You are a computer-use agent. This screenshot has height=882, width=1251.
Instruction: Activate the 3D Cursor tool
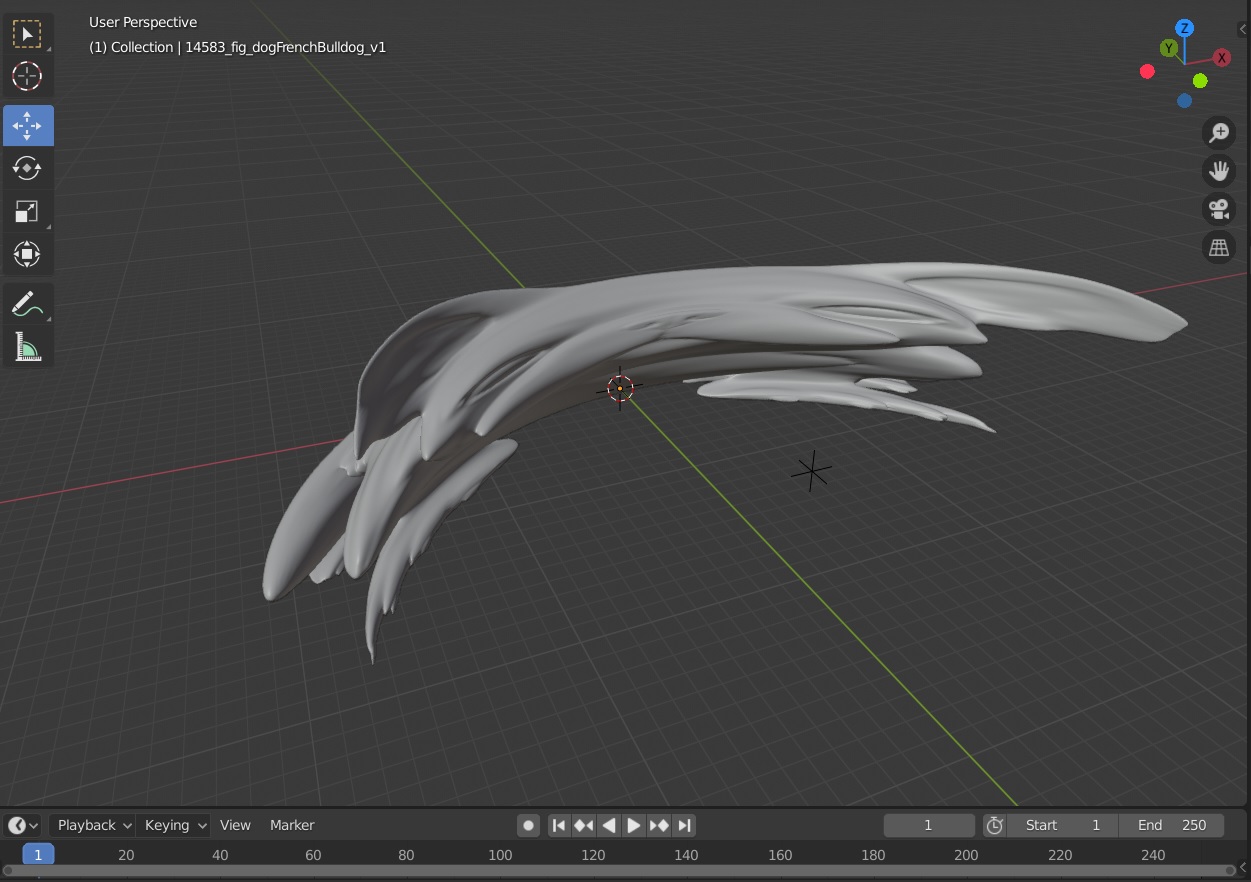27,76
